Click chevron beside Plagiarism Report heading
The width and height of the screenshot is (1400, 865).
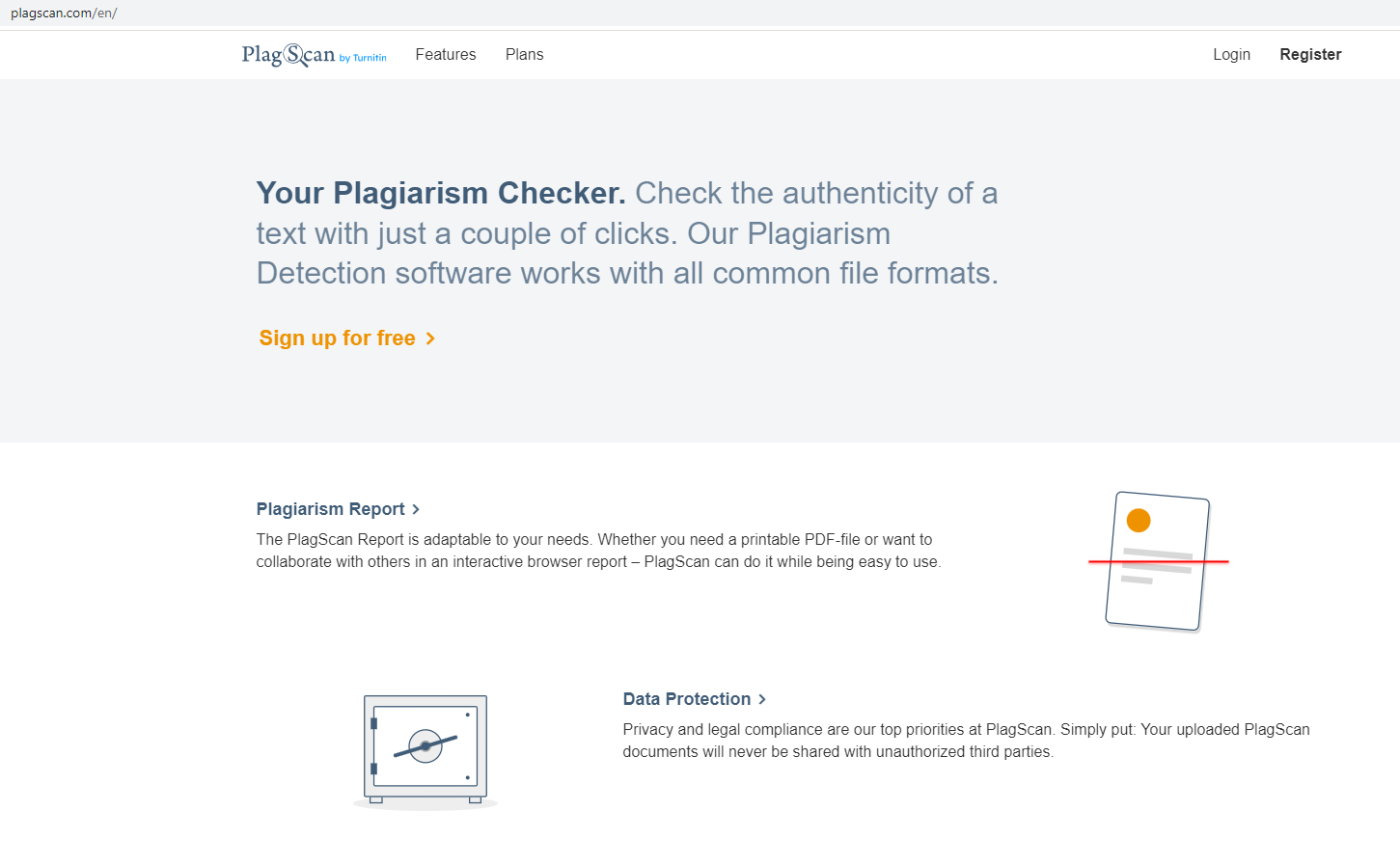[x=416, y=509]
